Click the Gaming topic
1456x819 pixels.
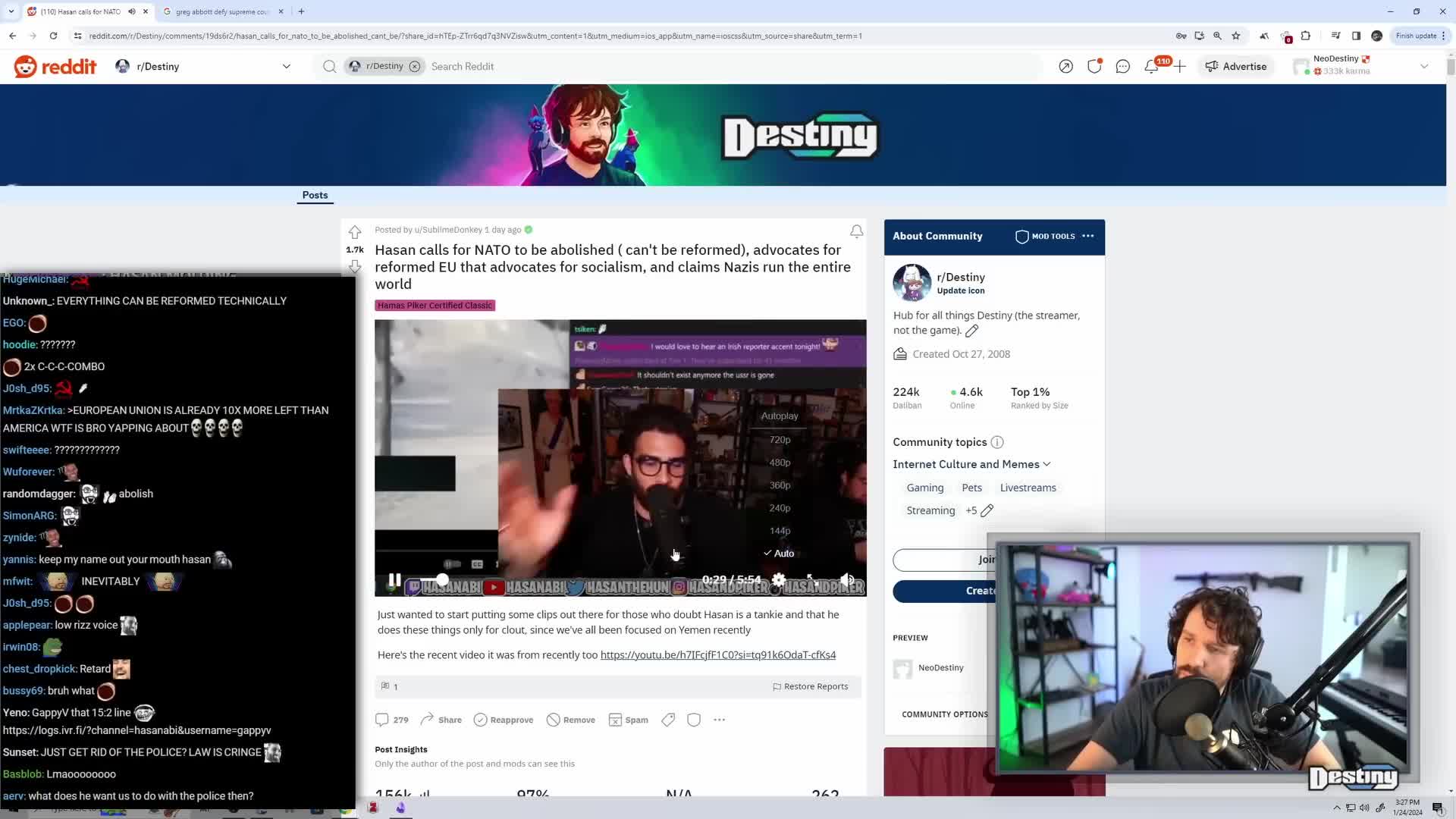click(925, 488)
